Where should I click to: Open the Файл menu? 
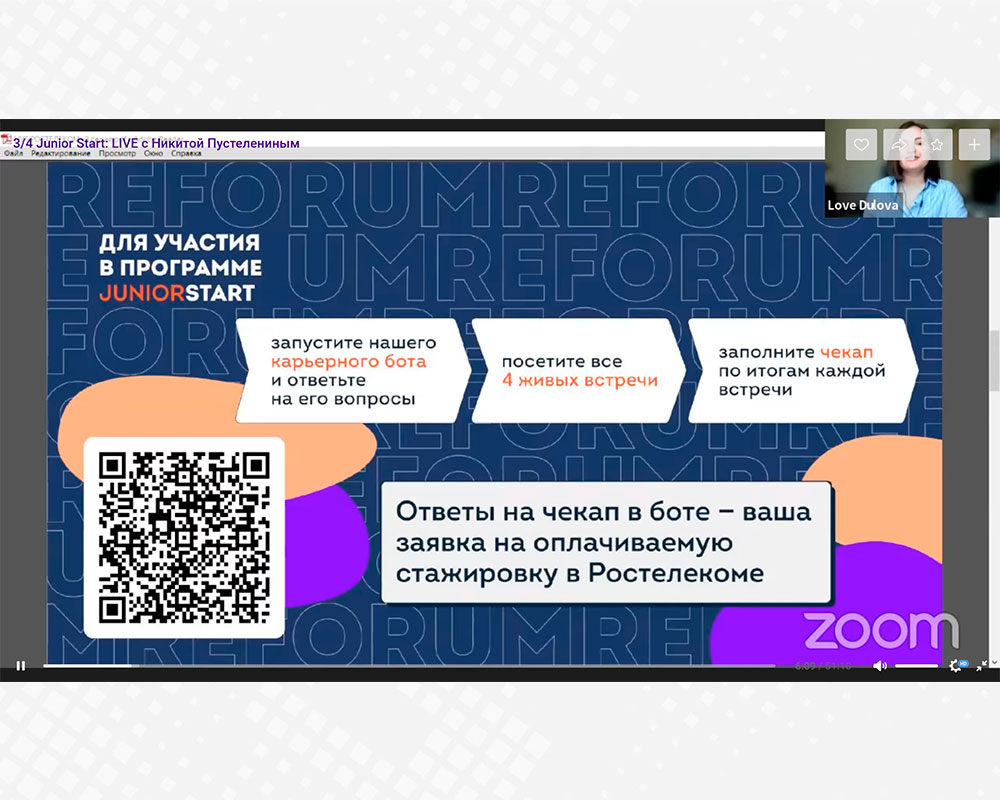click(13, 154)
